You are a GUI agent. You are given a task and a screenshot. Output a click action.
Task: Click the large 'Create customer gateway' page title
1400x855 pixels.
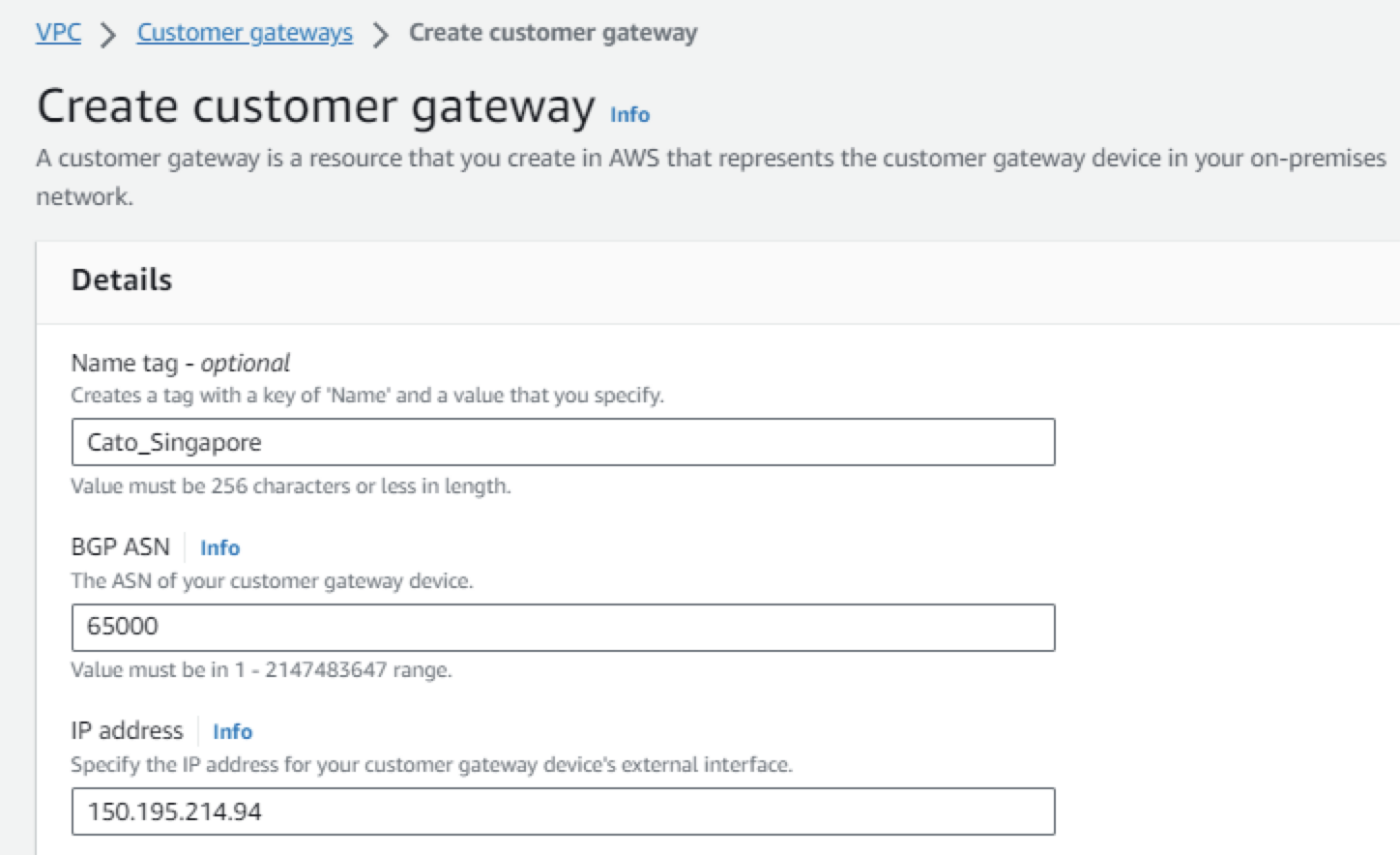(315, 105)
